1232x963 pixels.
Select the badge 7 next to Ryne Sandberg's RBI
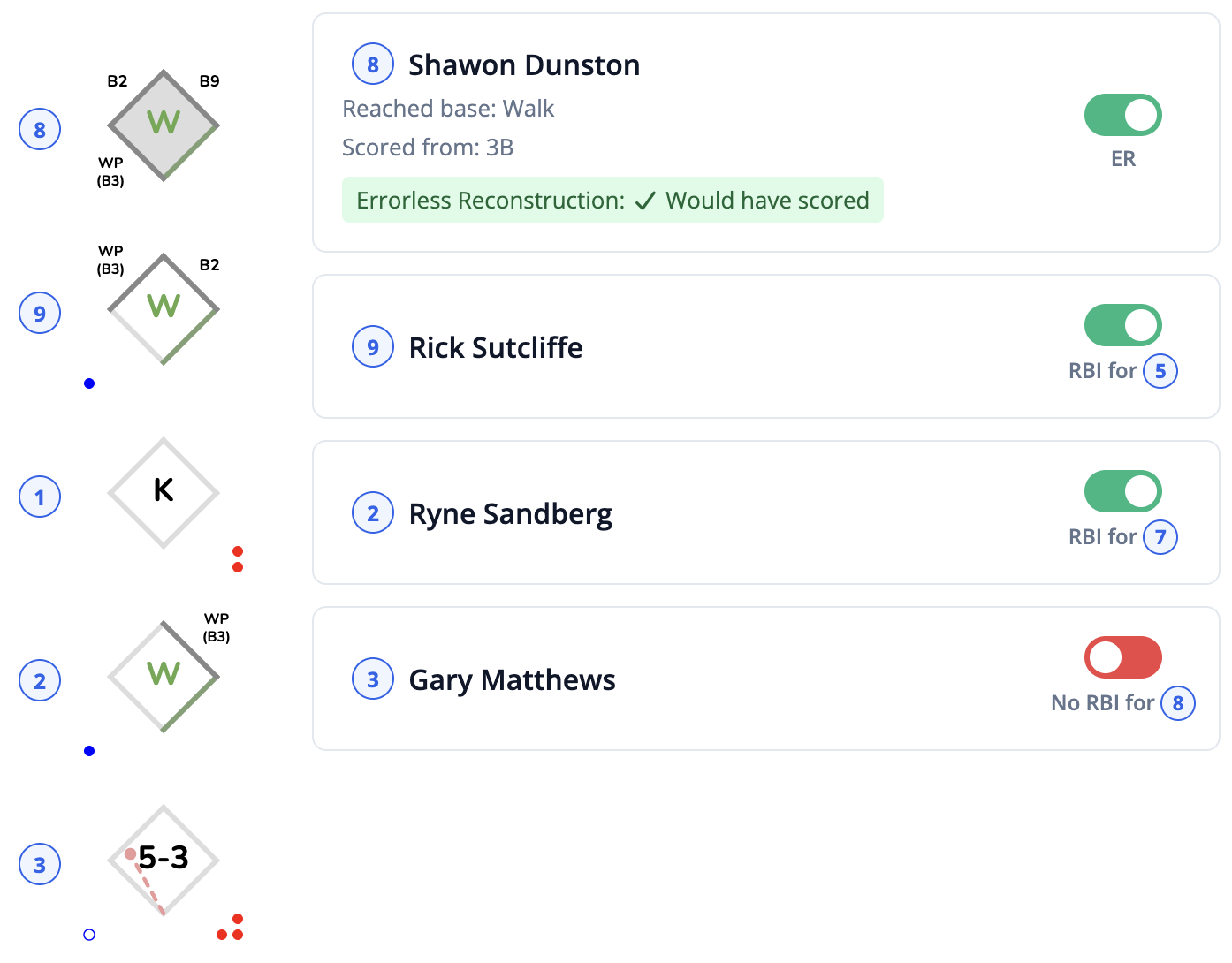[x=1160, y=536]
